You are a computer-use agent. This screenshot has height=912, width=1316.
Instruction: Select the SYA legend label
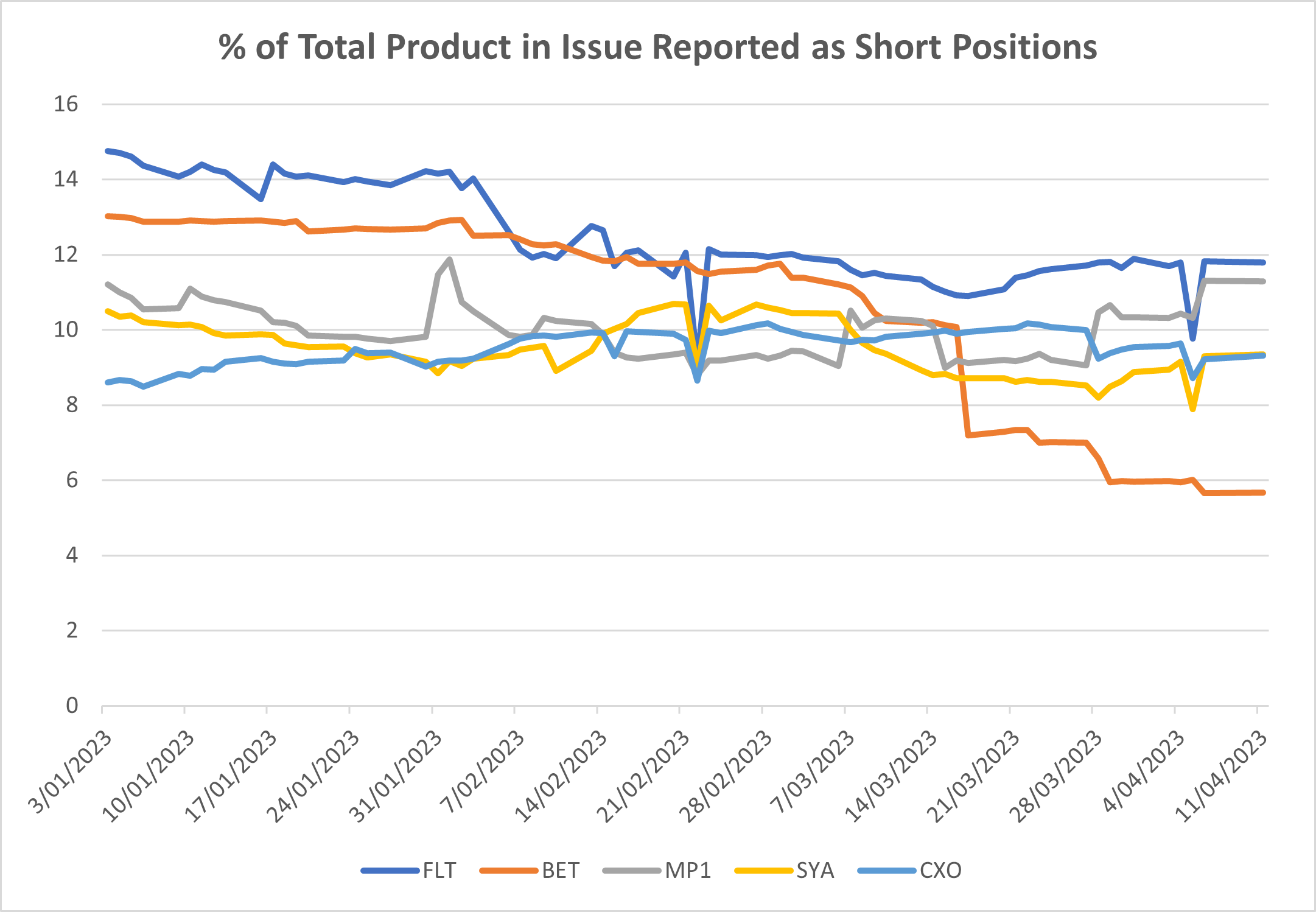[x=815, y=871]
